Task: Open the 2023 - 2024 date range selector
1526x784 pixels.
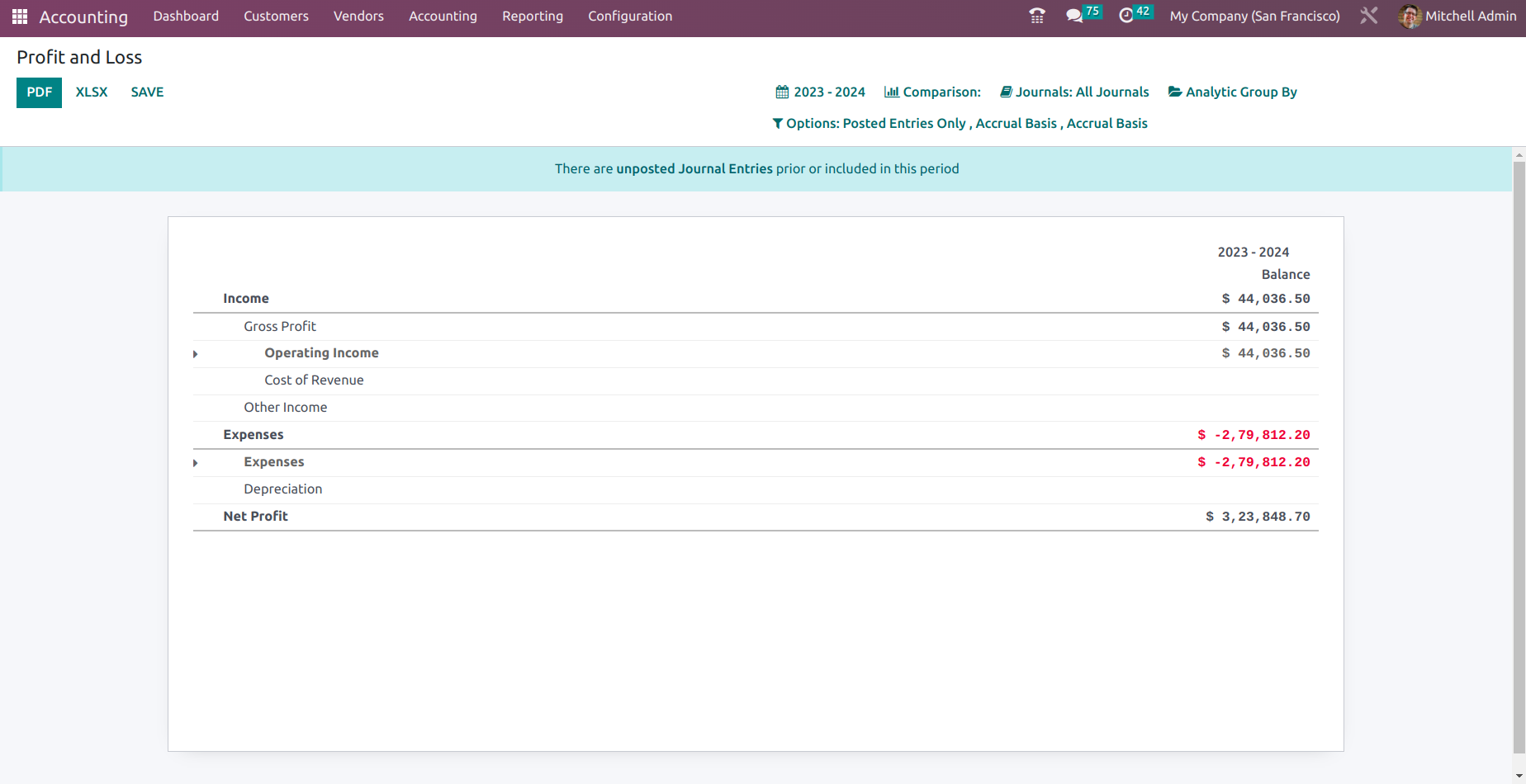Action: point(828,92)
